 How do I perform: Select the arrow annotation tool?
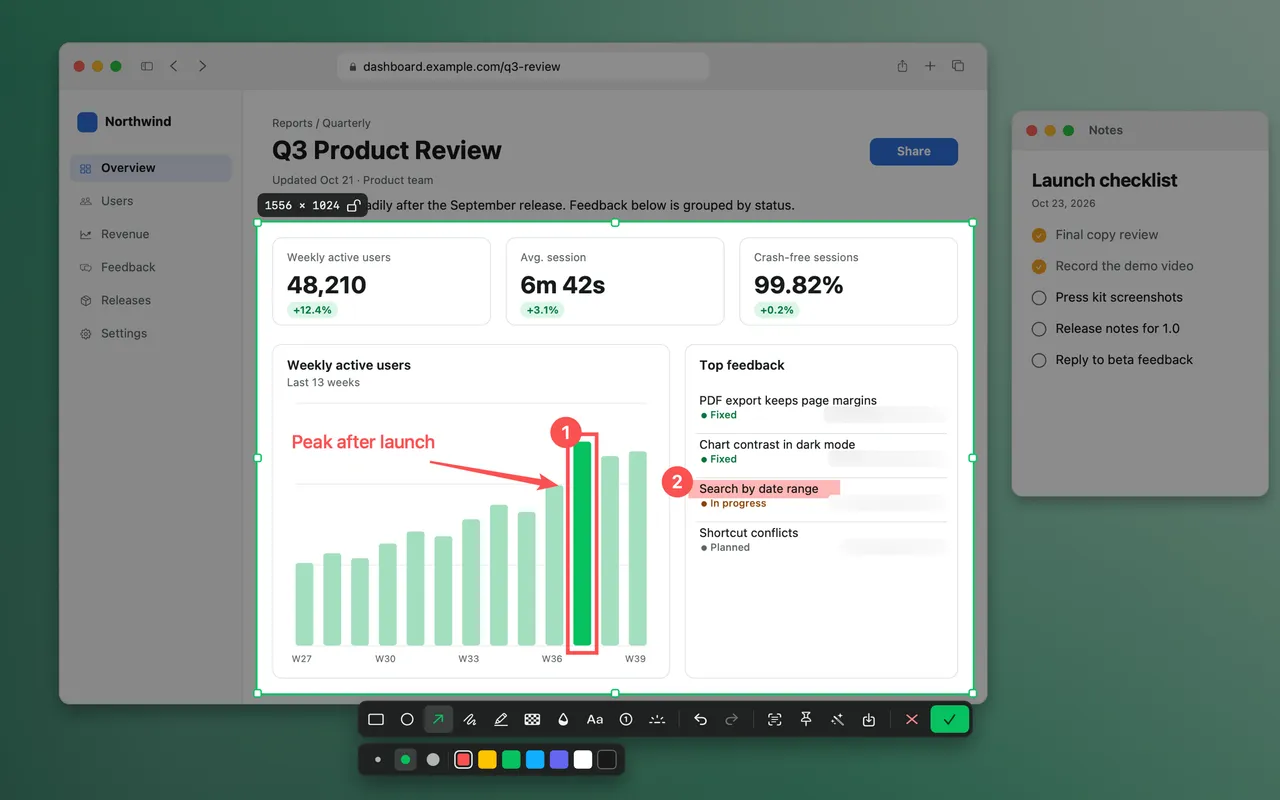coord(438,719)
